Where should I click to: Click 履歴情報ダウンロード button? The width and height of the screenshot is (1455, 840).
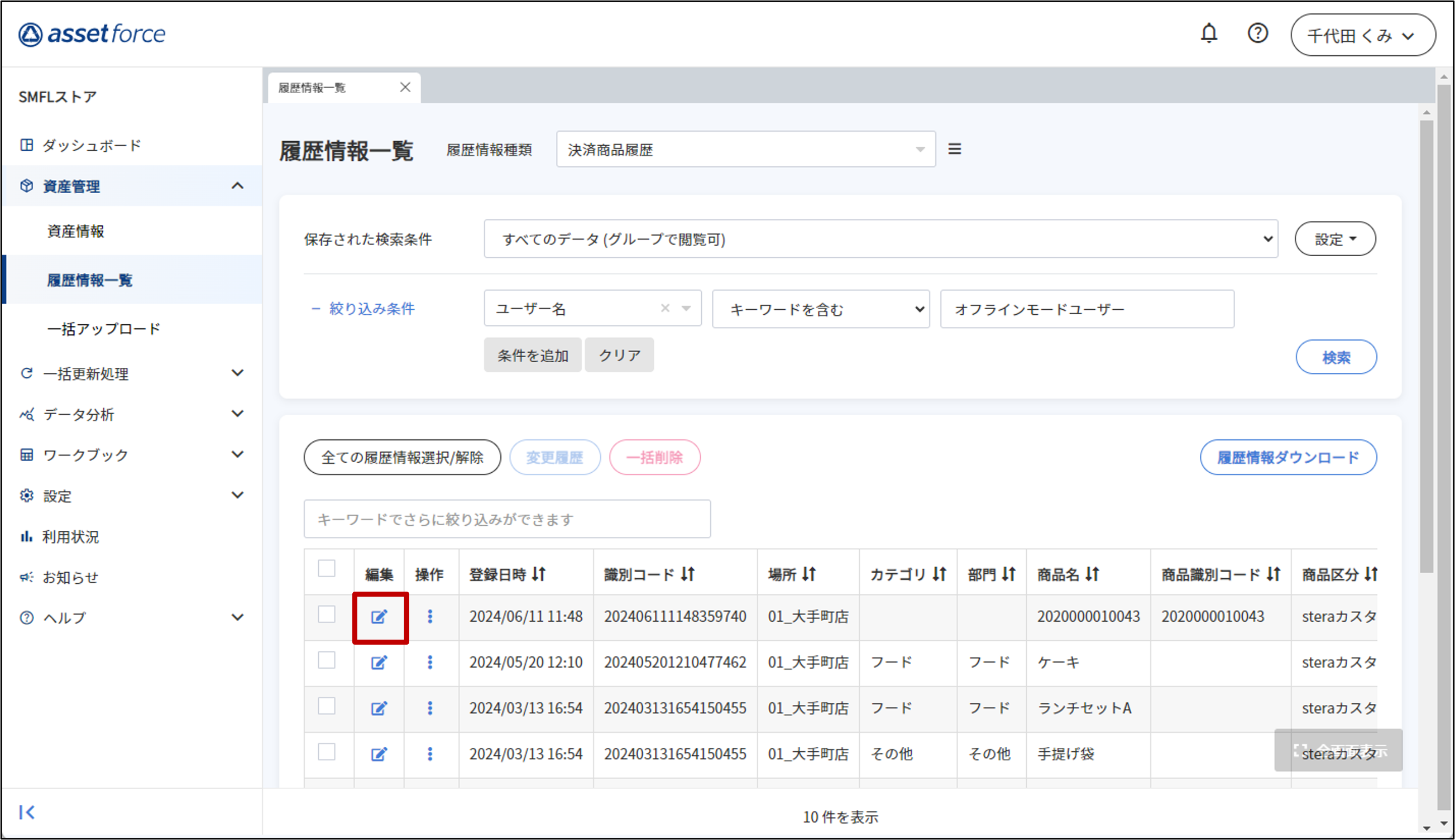click(1288, 458)
